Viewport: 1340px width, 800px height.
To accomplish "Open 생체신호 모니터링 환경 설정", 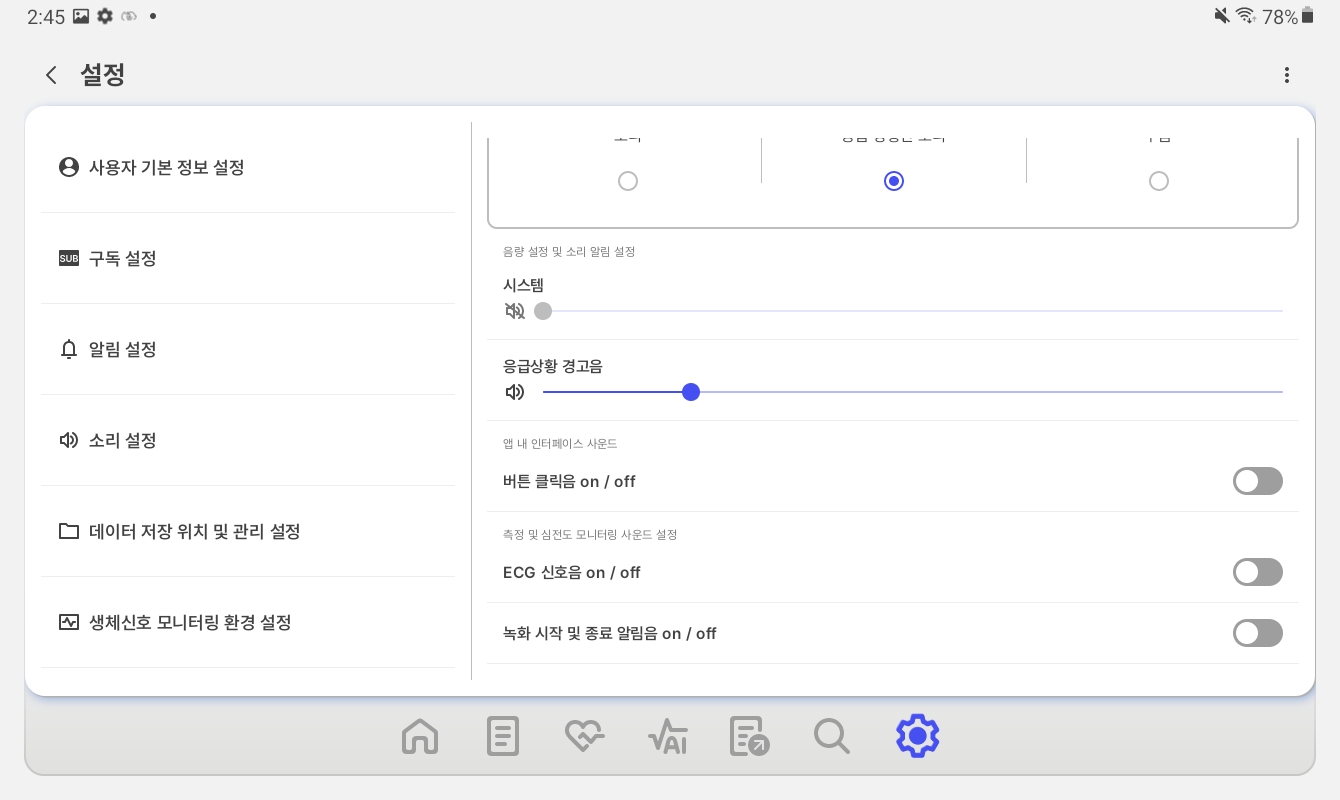I will coord(248,622).
